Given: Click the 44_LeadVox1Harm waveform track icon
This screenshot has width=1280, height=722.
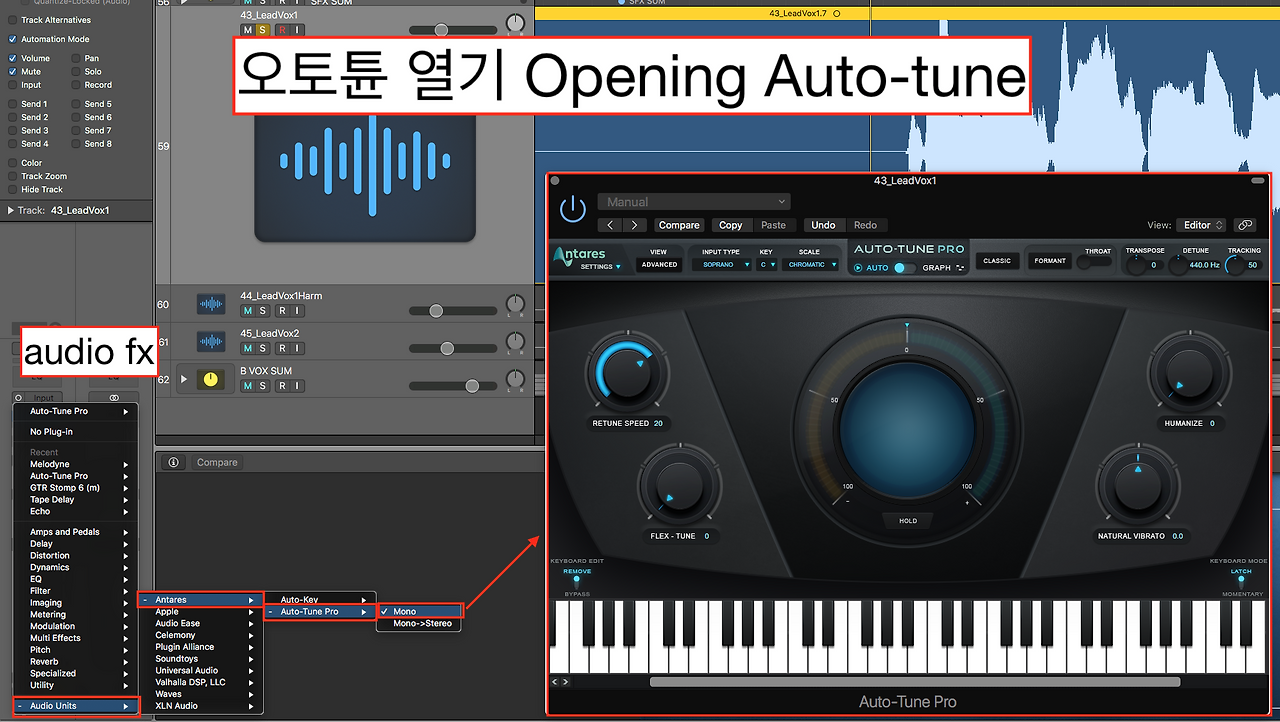Looking at the screenshot, I should 211,304.
